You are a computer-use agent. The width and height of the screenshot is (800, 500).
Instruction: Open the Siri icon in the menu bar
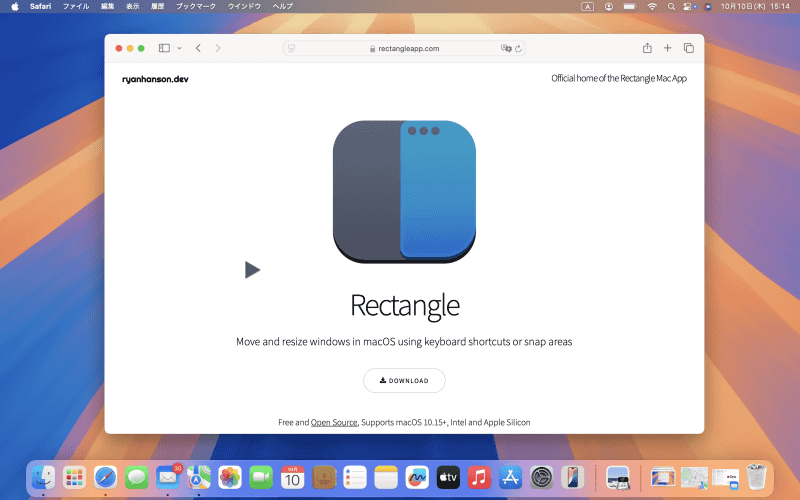(708, 7)
